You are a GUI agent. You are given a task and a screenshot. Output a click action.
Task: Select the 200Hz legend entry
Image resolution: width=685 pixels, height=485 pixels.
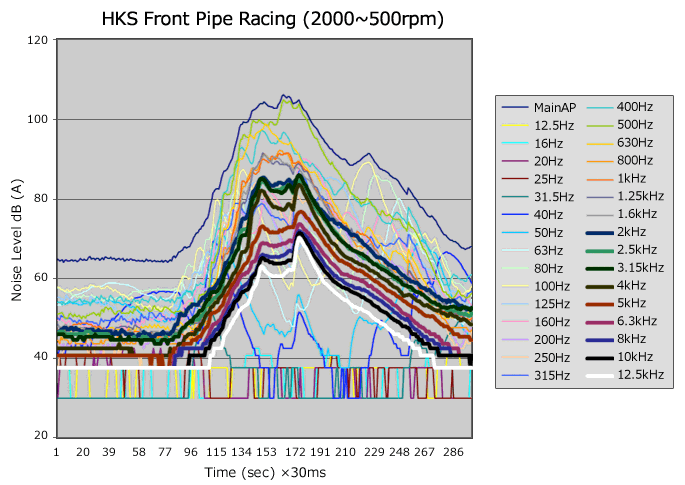click(x=536, y=340)
